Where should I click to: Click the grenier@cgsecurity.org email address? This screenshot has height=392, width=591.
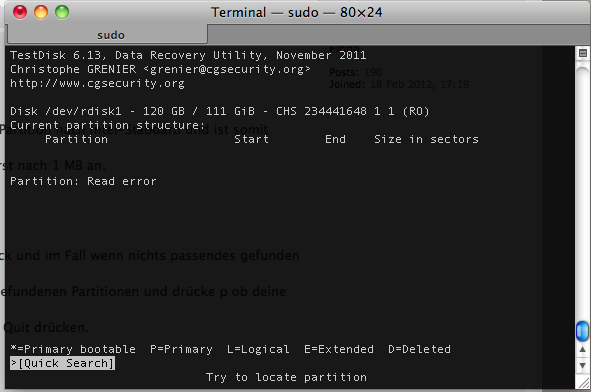[x=227, y=69]
